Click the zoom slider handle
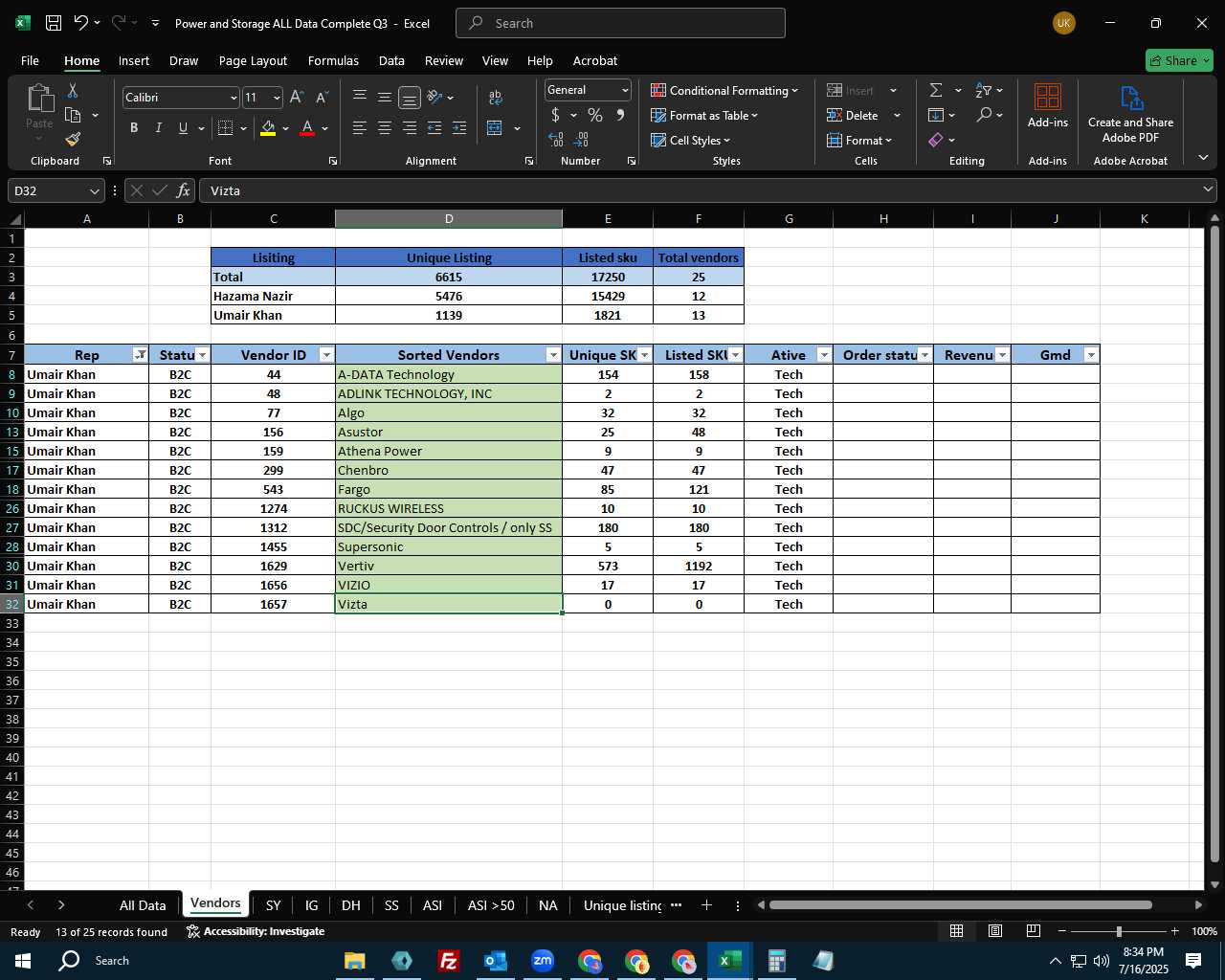 pyautogui.click(x=1119, y=931)
